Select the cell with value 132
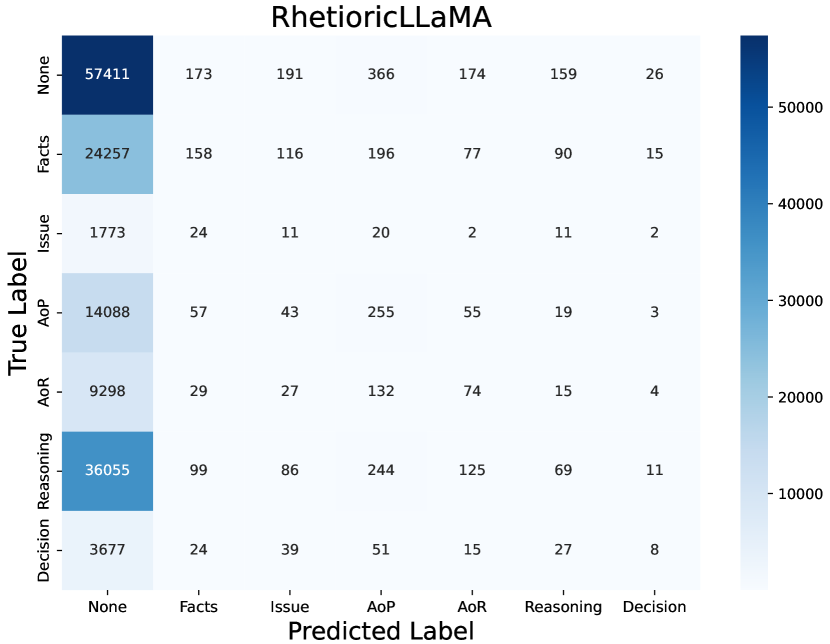The image size is (830, 644). (x=380, y=392)
